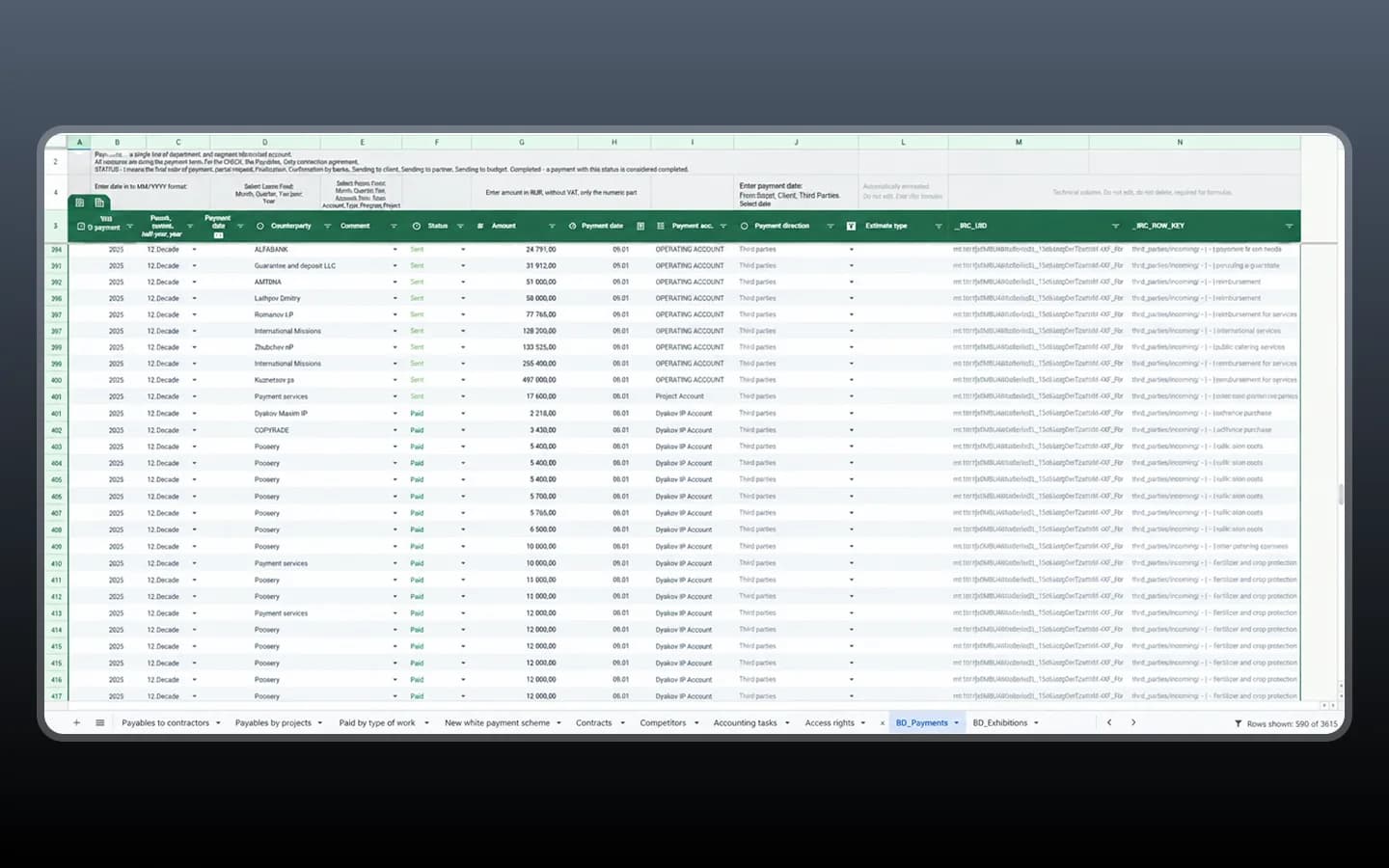
Task: Select column M header
Action: pyautogui.click(x=1019, y=142)
